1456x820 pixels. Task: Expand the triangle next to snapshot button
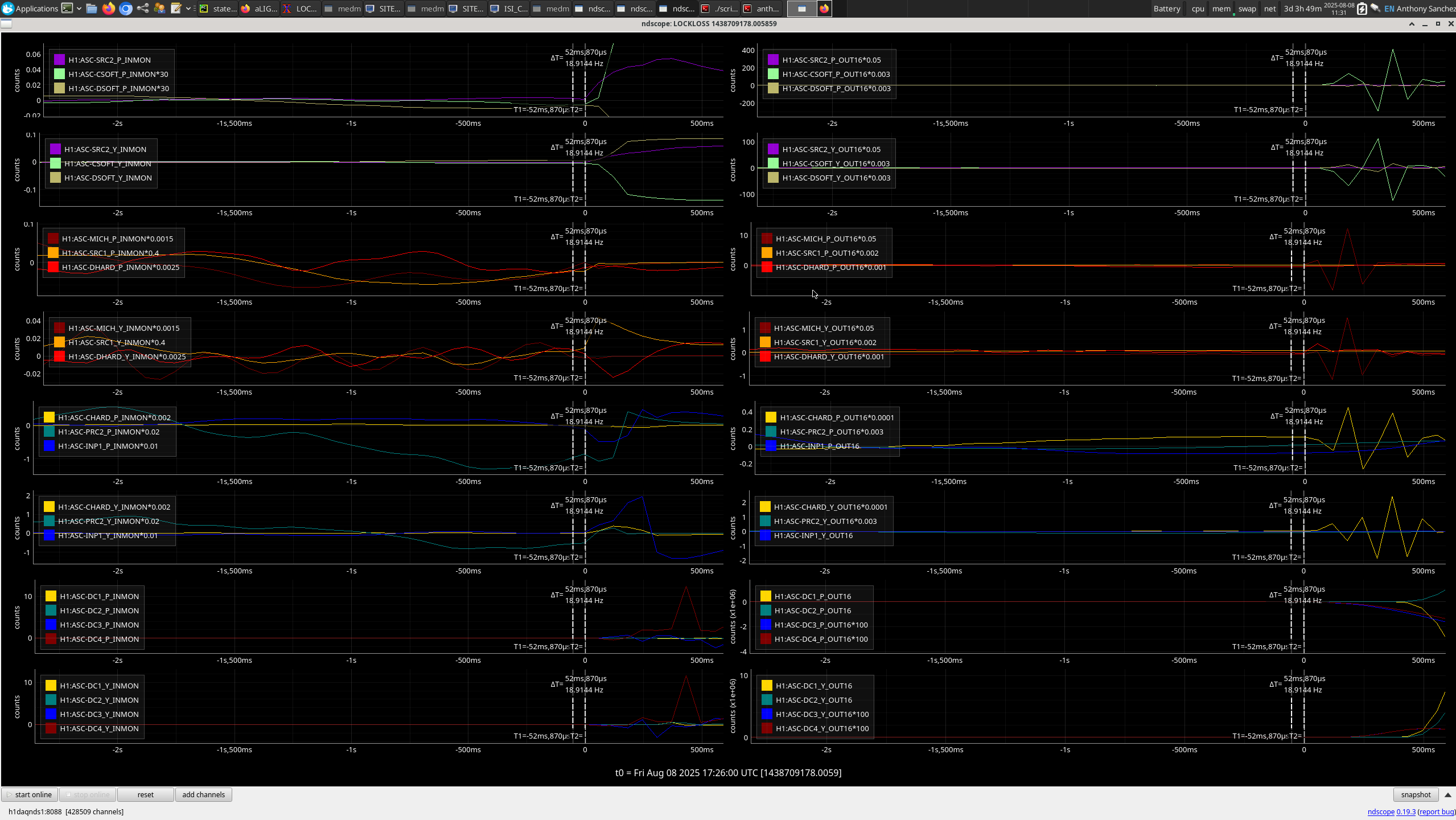point(1448,795)
